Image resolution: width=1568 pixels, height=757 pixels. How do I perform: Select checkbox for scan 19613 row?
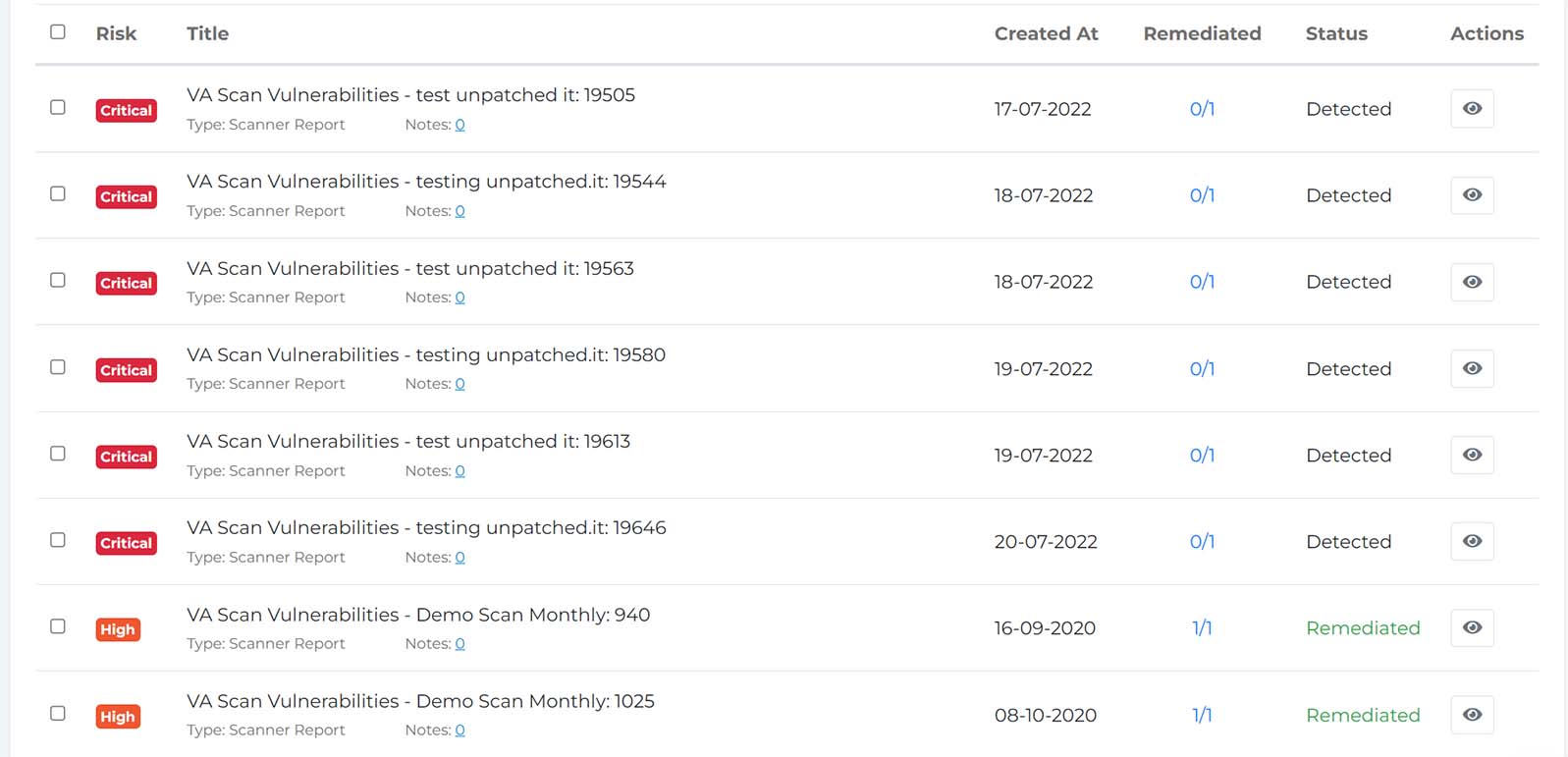[58, 454]
